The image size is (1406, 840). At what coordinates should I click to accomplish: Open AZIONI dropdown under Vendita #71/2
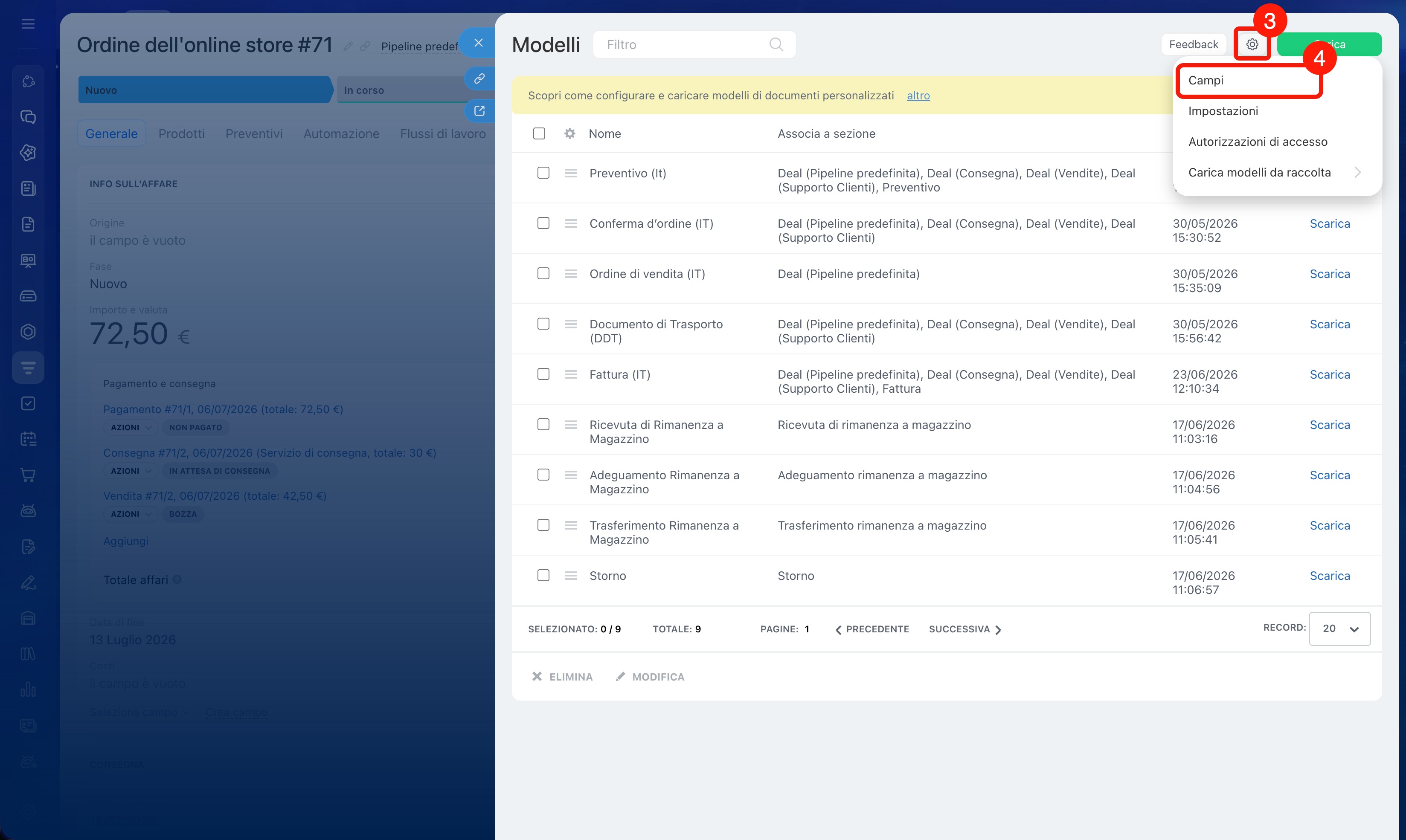tap(131, 514)
